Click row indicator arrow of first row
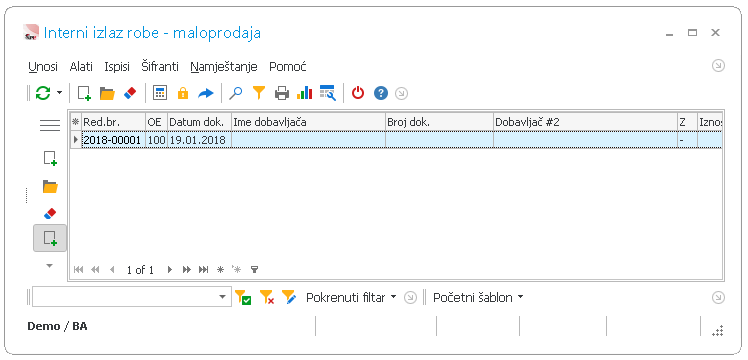Viewport: 748px width, 360px height. coord(75,140)
